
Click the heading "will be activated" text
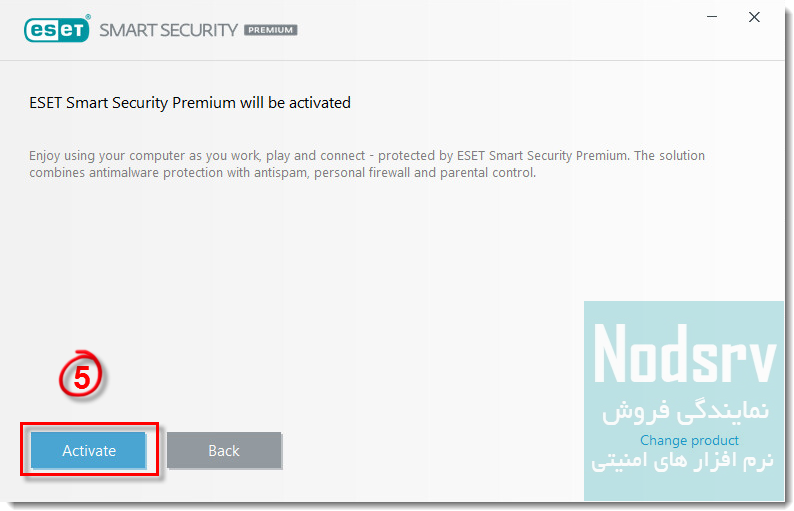click(295, 103)
